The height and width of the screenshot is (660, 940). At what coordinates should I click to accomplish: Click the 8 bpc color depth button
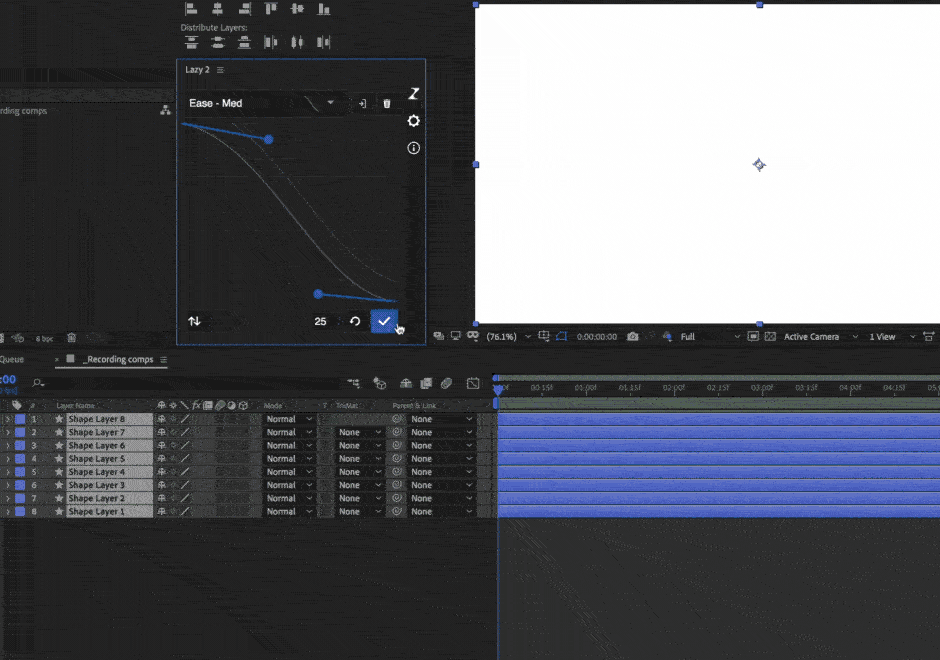coord(44,339)
